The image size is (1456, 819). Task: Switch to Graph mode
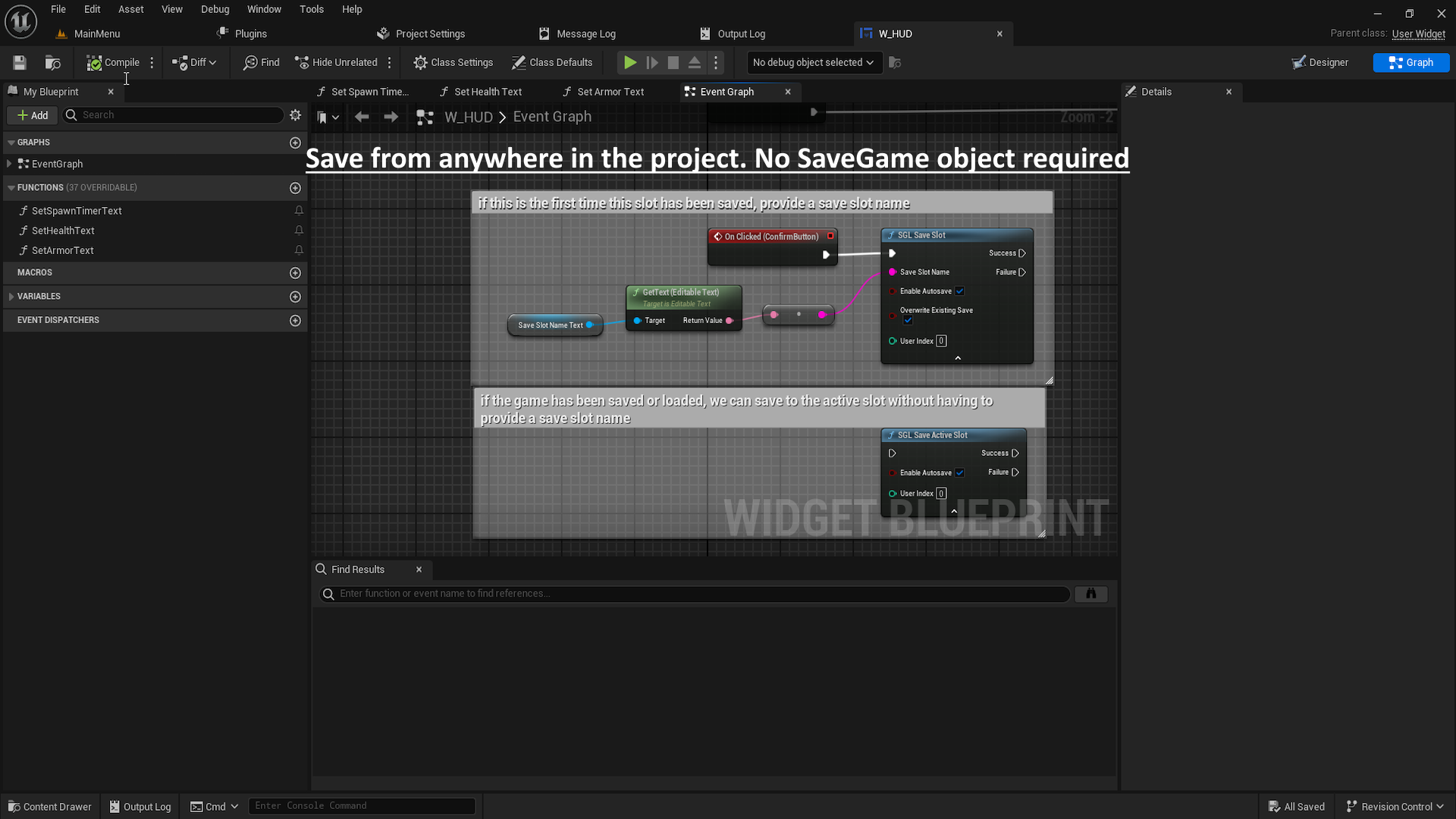point(1410,63)
